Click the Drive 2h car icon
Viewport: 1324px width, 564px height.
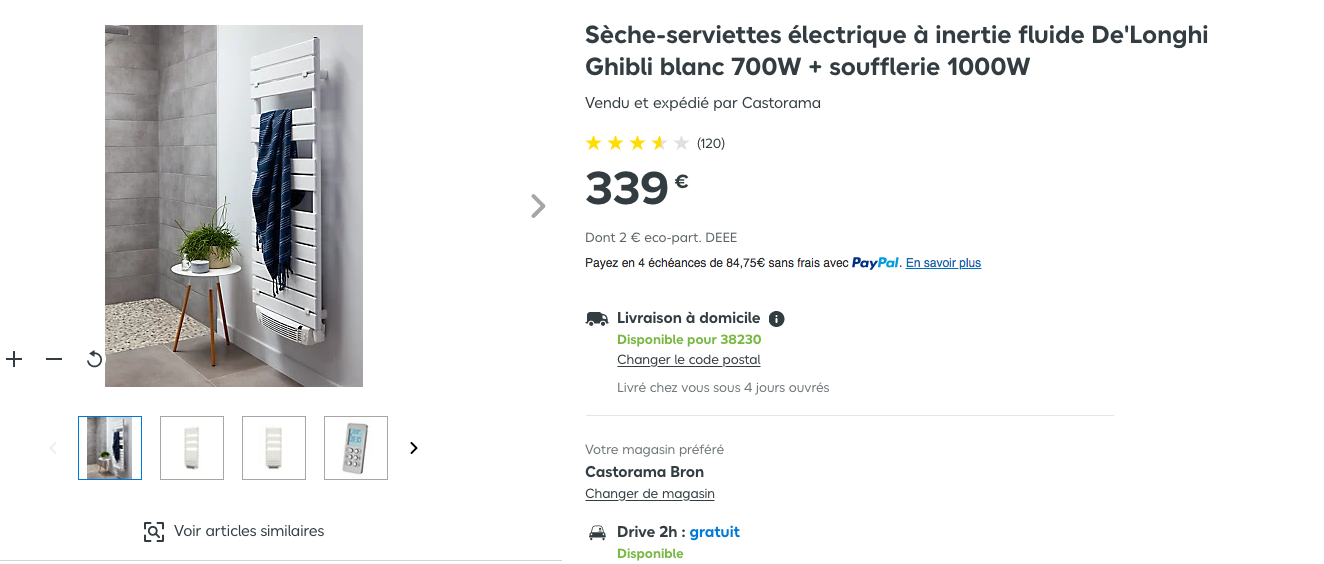pos(597,533)
